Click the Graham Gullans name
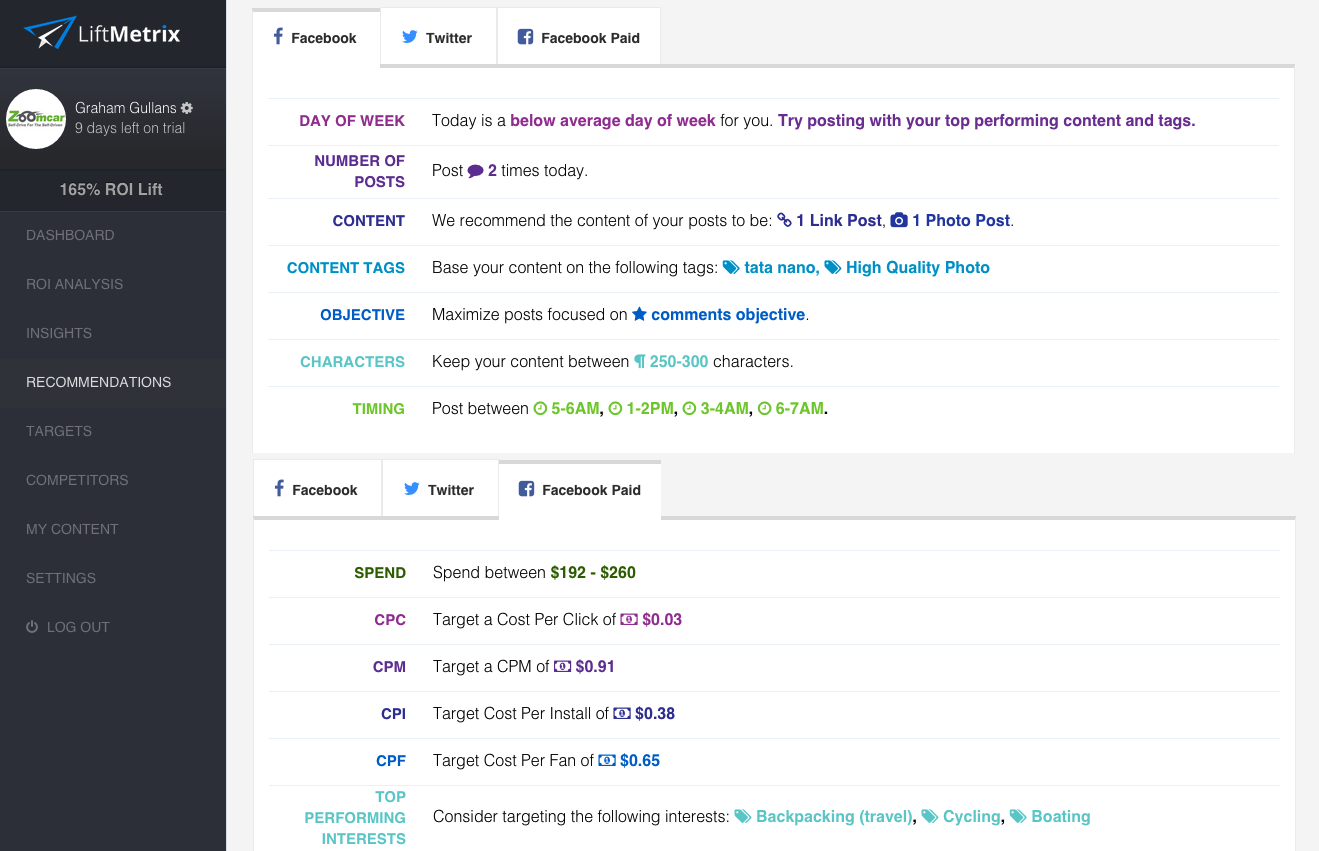Screen dimensions: 1319x851 (126, 108)
